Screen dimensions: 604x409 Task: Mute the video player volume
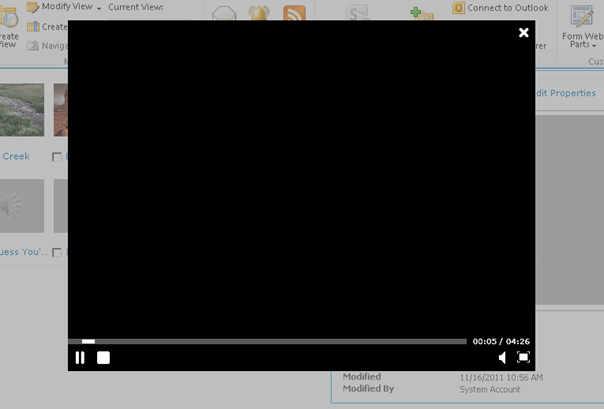coord(502,358)
